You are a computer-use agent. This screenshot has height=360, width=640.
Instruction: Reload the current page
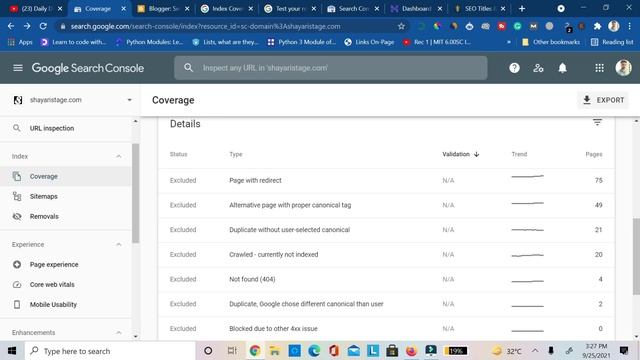[x=43, y=26]
